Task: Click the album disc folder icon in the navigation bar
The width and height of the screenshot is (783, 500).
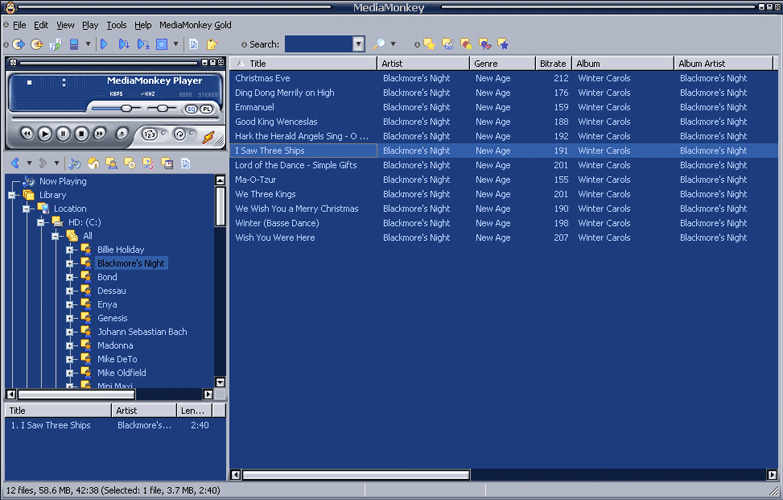Action: [130, 163]
